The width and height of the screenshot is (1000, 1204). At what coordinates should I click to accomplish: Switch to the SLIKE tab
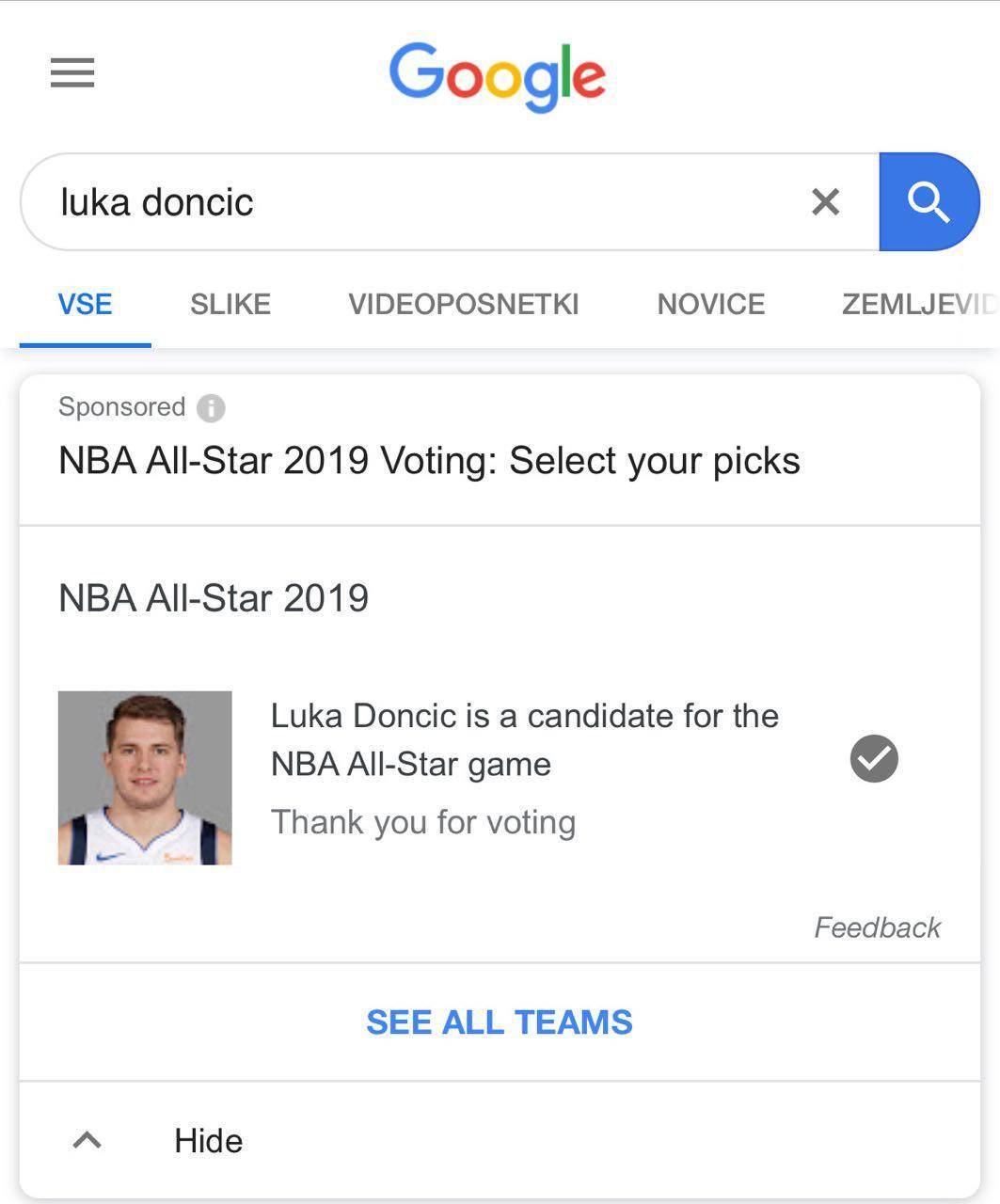(230, 304)
